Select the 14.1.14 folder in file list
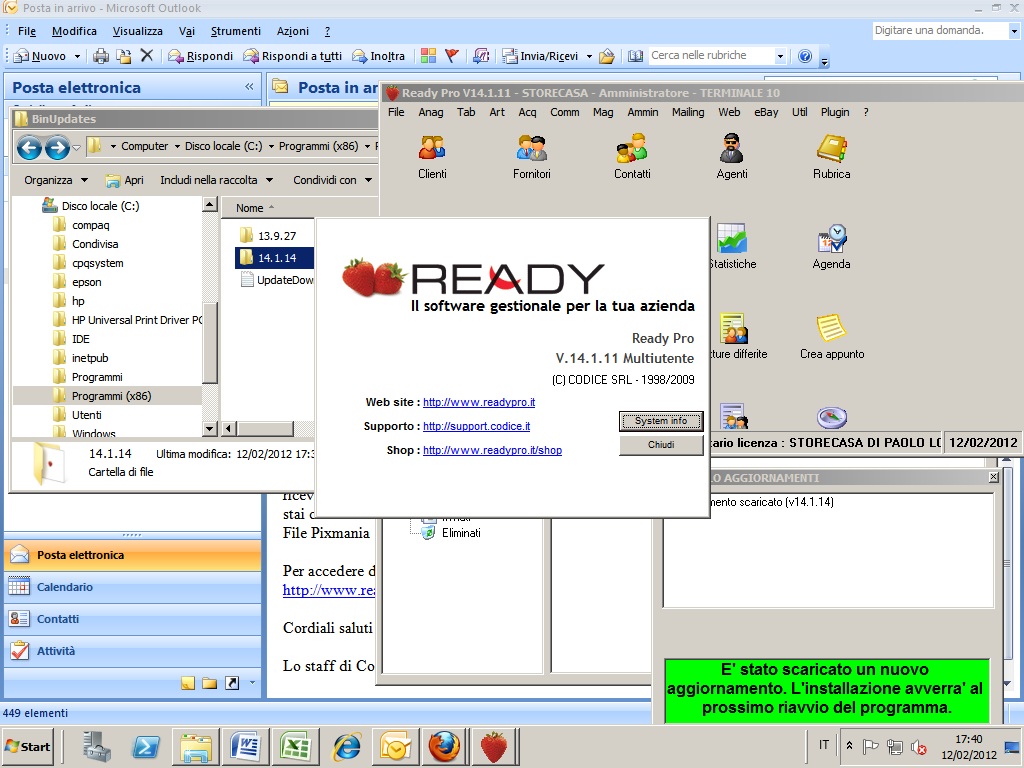 (273, 258)
